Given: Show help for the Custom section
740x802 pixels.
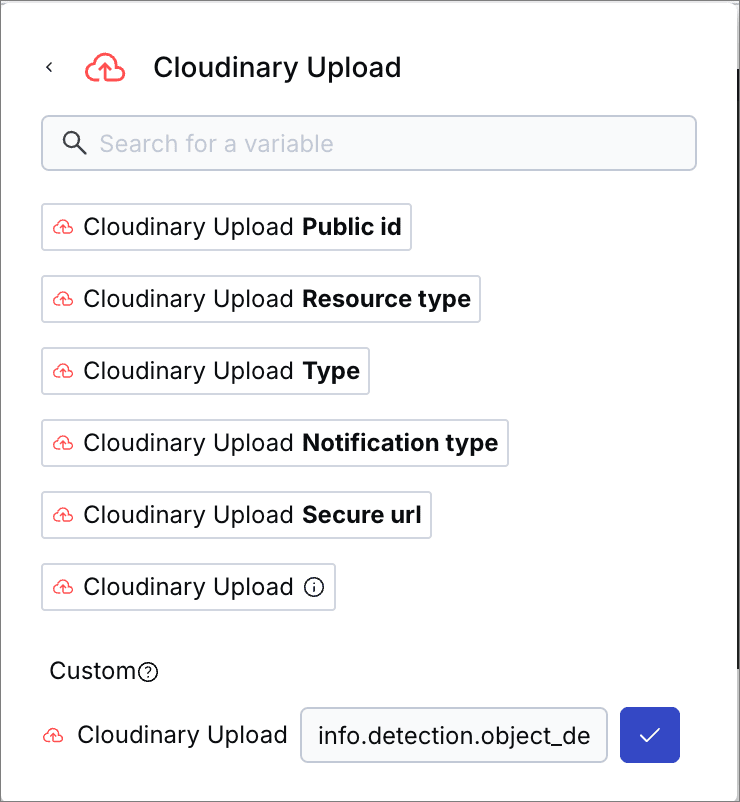Looking at the screenshot, I should (148, 672).
